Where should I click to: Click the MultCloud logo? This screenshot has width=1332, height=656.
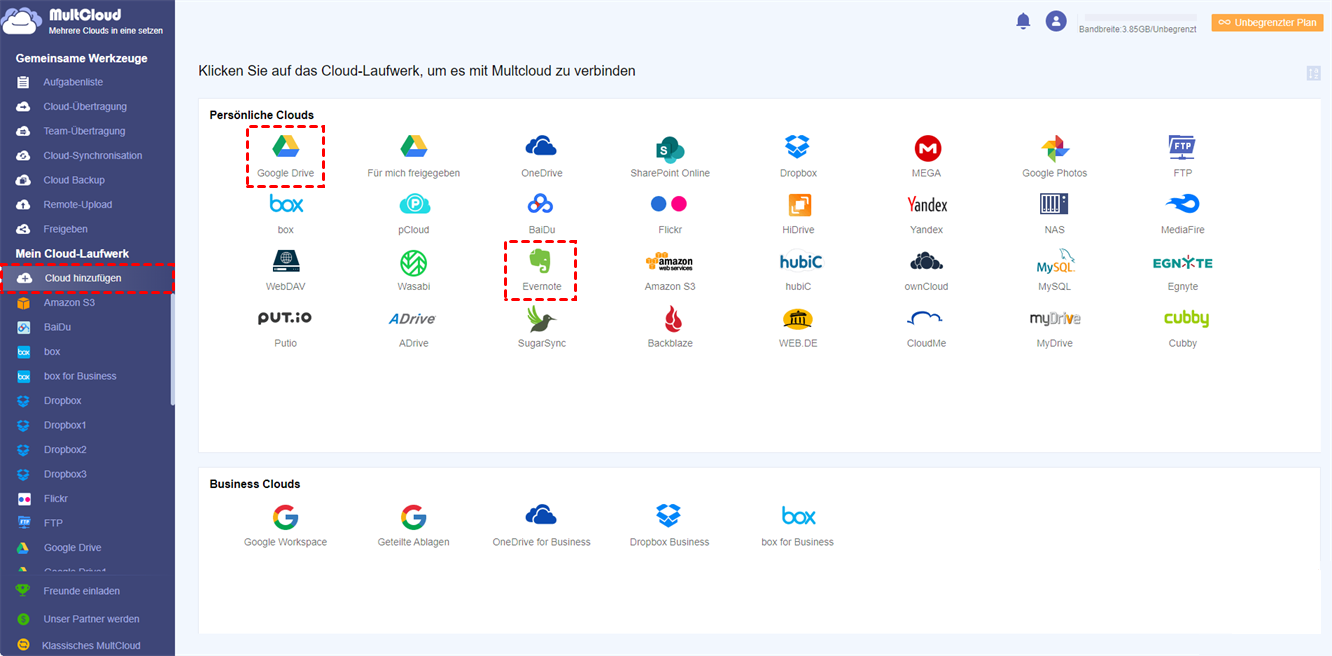pos(84,22)
